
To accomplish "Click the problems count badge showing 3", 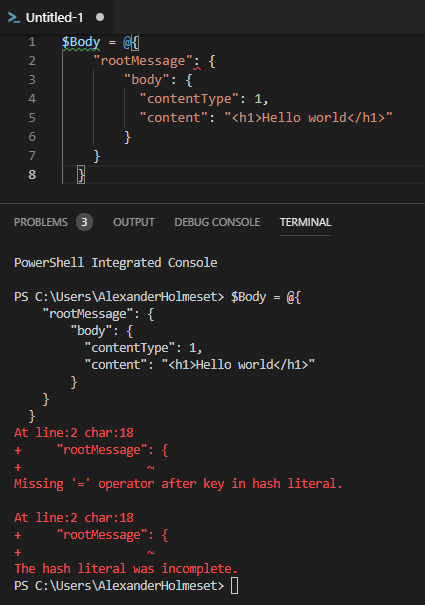I will (x=84, y=222).
